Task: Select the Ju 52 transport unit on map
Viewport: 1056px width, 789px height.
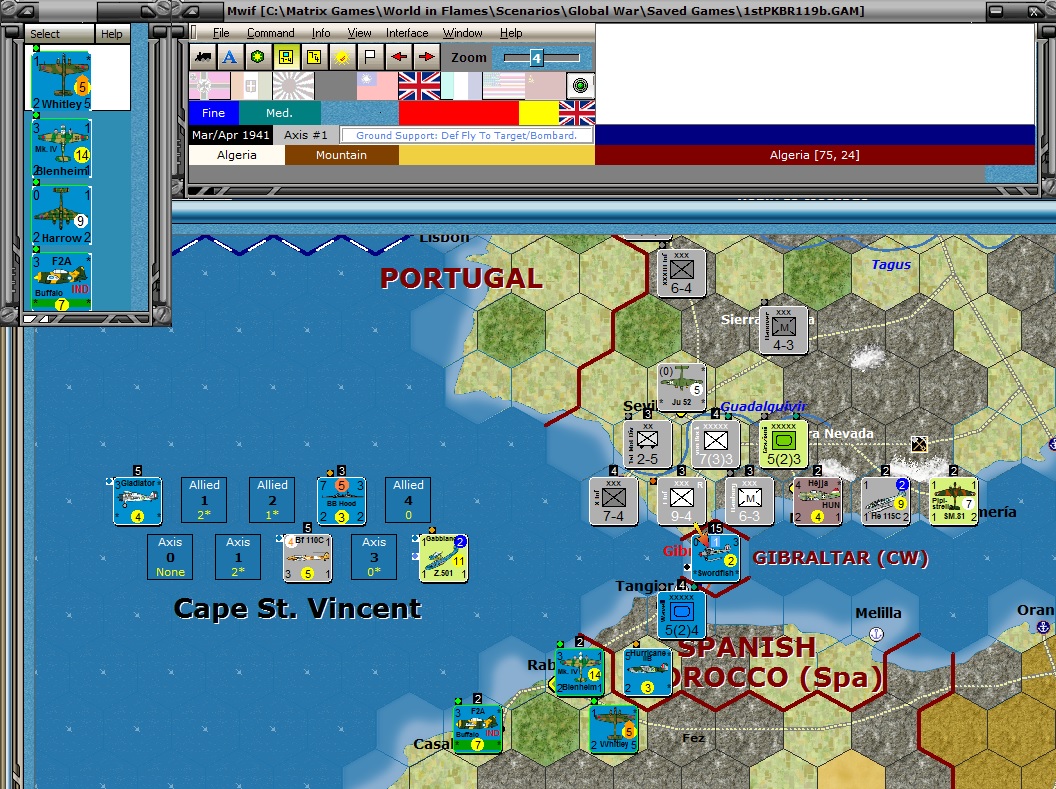Action: (x=682, y=388)
